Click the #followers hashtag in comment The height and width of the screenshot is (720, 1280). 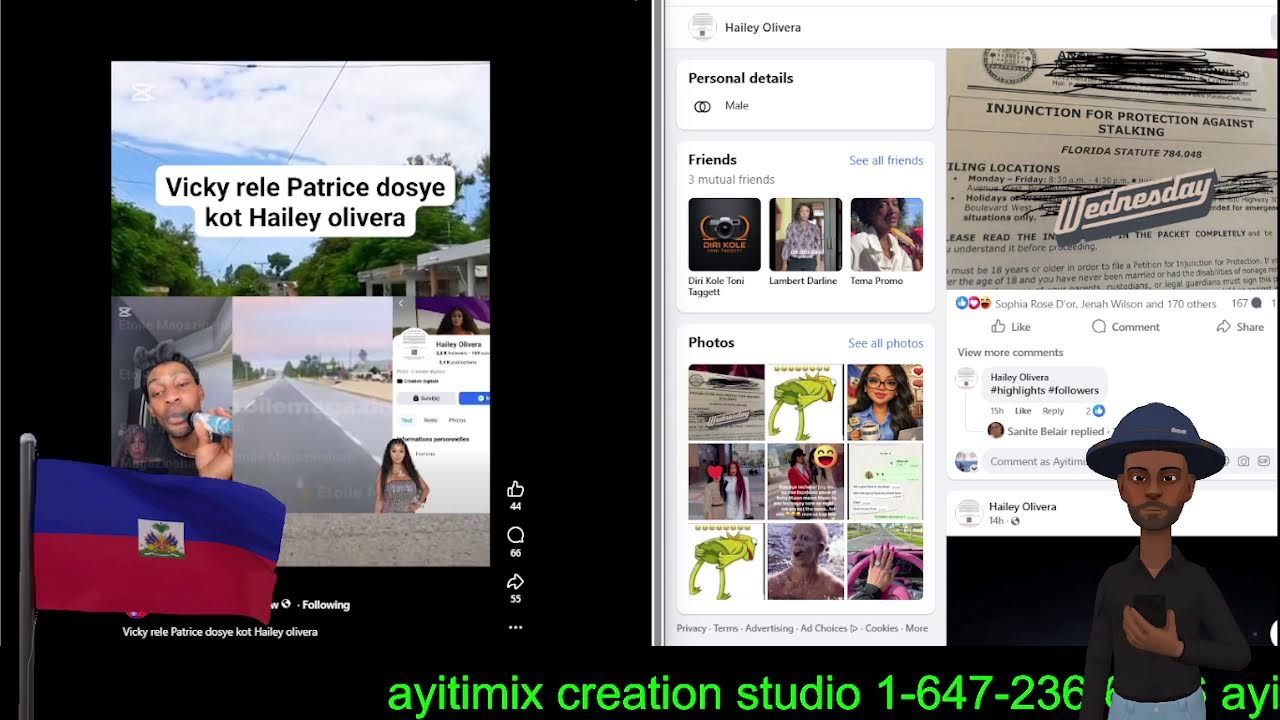pos(1072,390)
